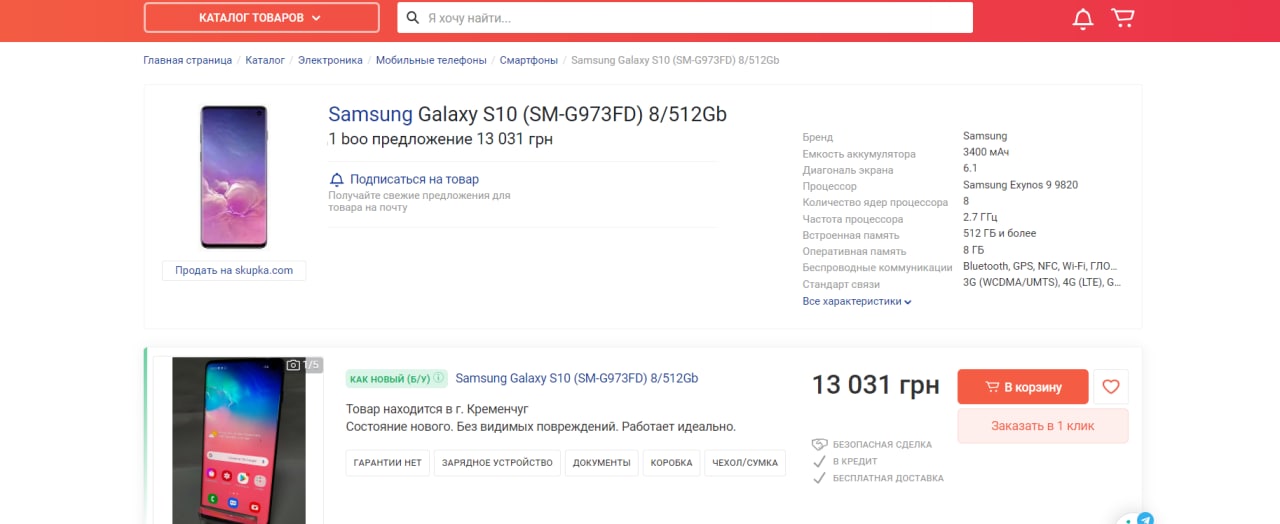Image resolution: width=1280 pixels, height=524 pixels.
Task: Open the КАТАЛОГ ТОВАРОВ dropdown
Action: tap(261, 18)
